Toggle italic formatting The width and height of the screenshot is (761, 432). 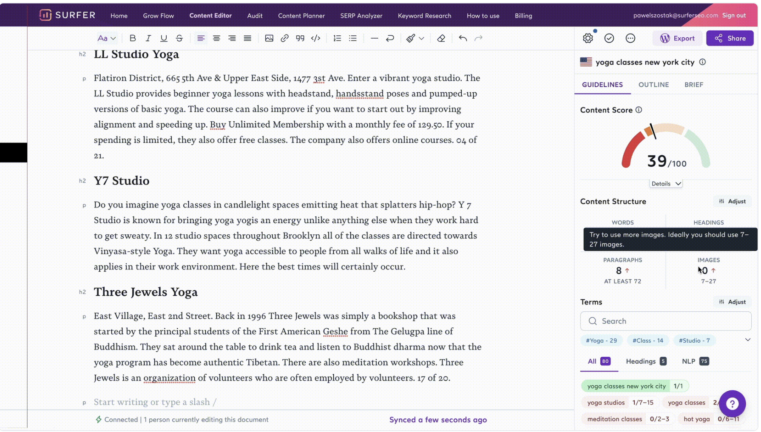pos(148,38)
